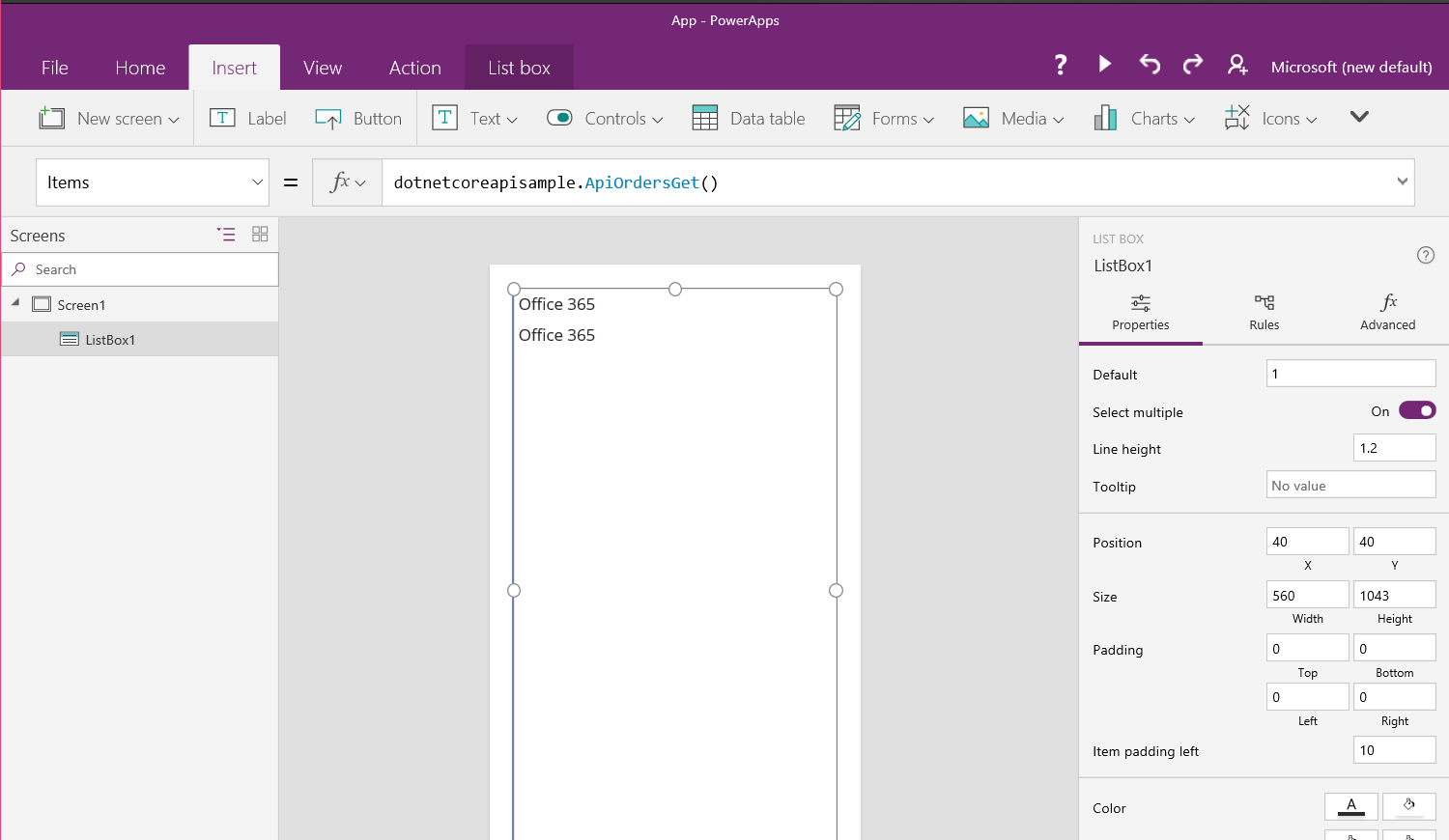Viewport: 1449px width, 840px height.
Task: Insert a Button control
Action: [358, 119]
